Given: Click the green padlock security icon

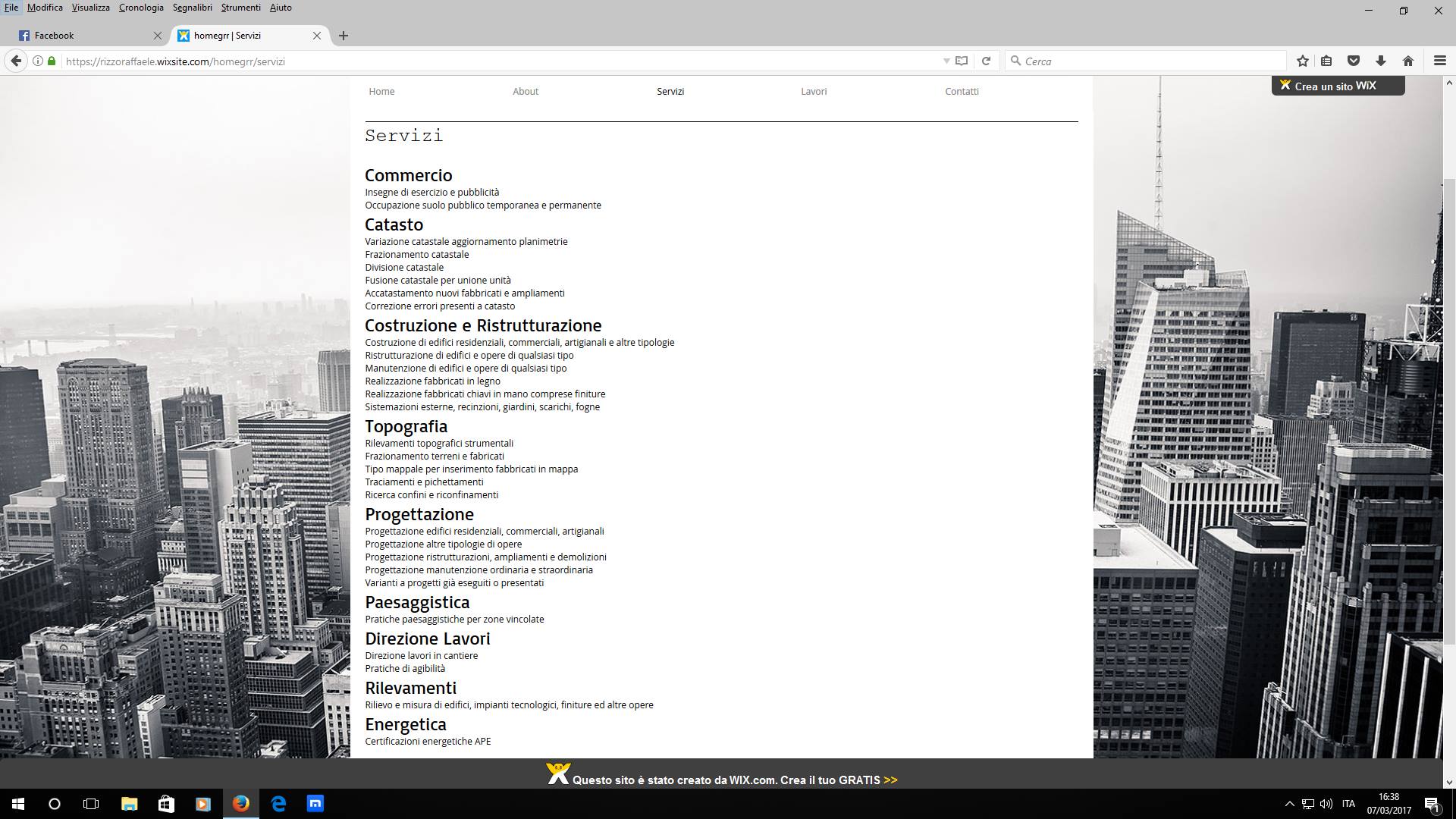Looking at the screenshot, I should (x=52, y=61).
